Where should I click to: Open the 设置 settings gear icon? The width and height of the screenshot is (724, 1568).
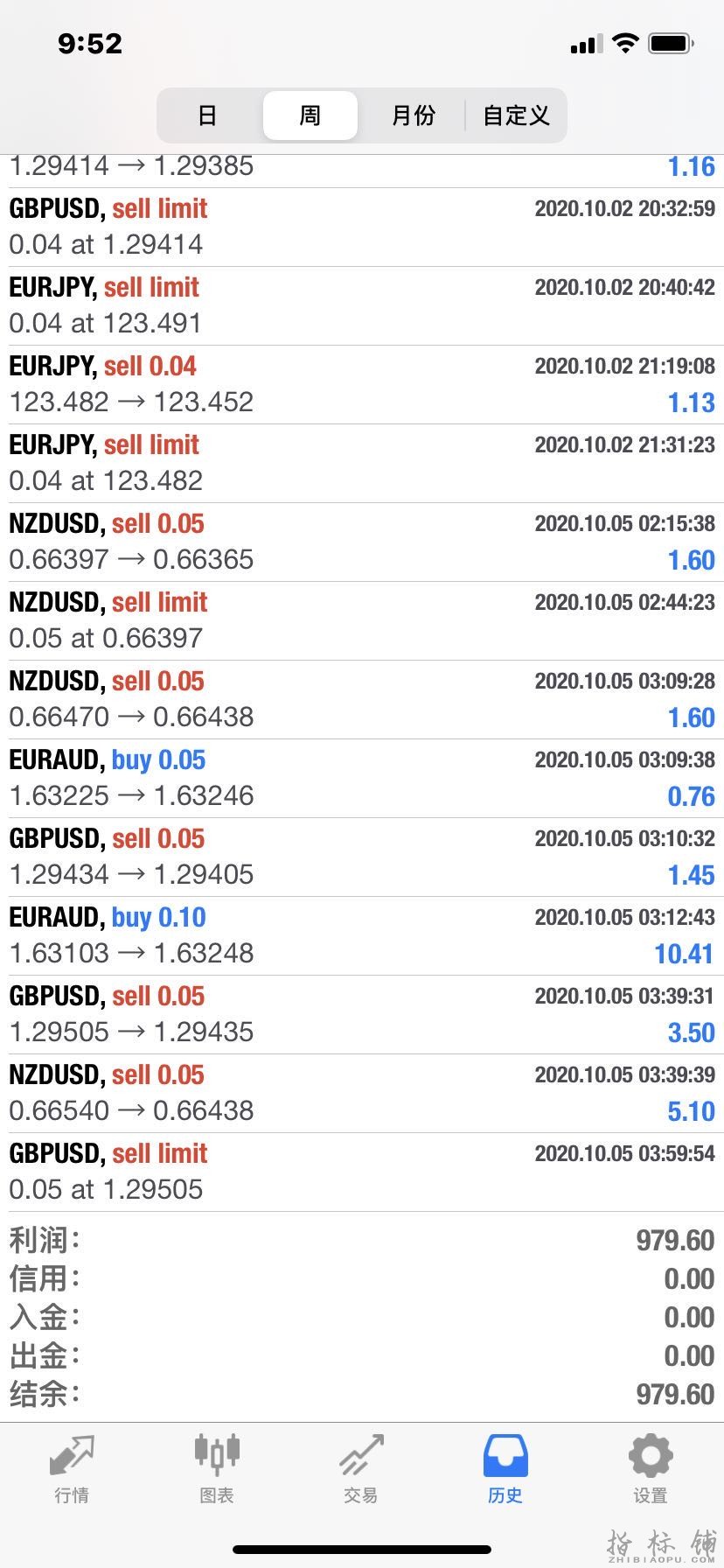651,1456
